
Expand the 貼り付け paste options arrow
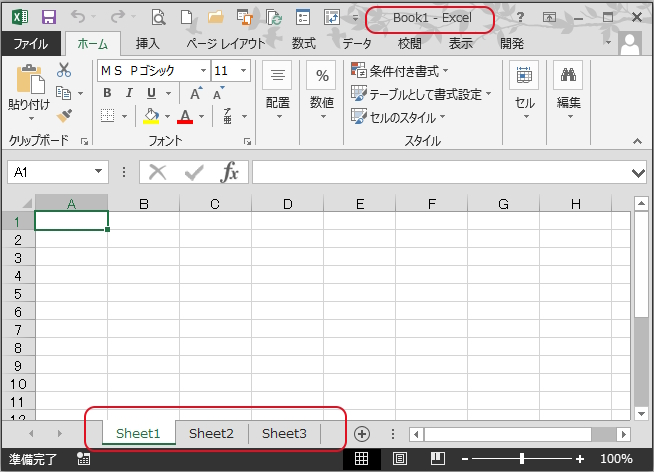click(x=31, y=119)
